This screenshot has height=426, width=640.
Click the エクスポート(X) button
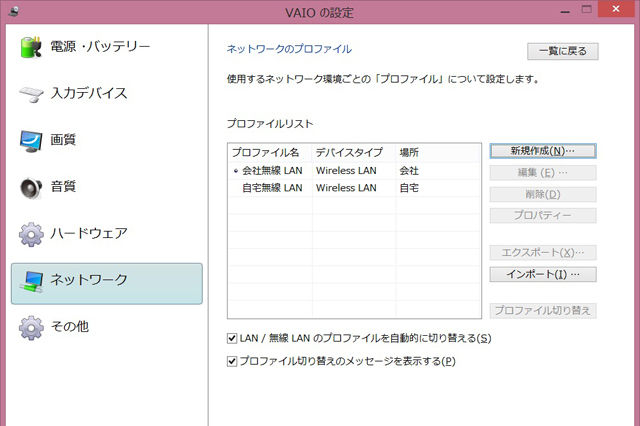(543, 253)
